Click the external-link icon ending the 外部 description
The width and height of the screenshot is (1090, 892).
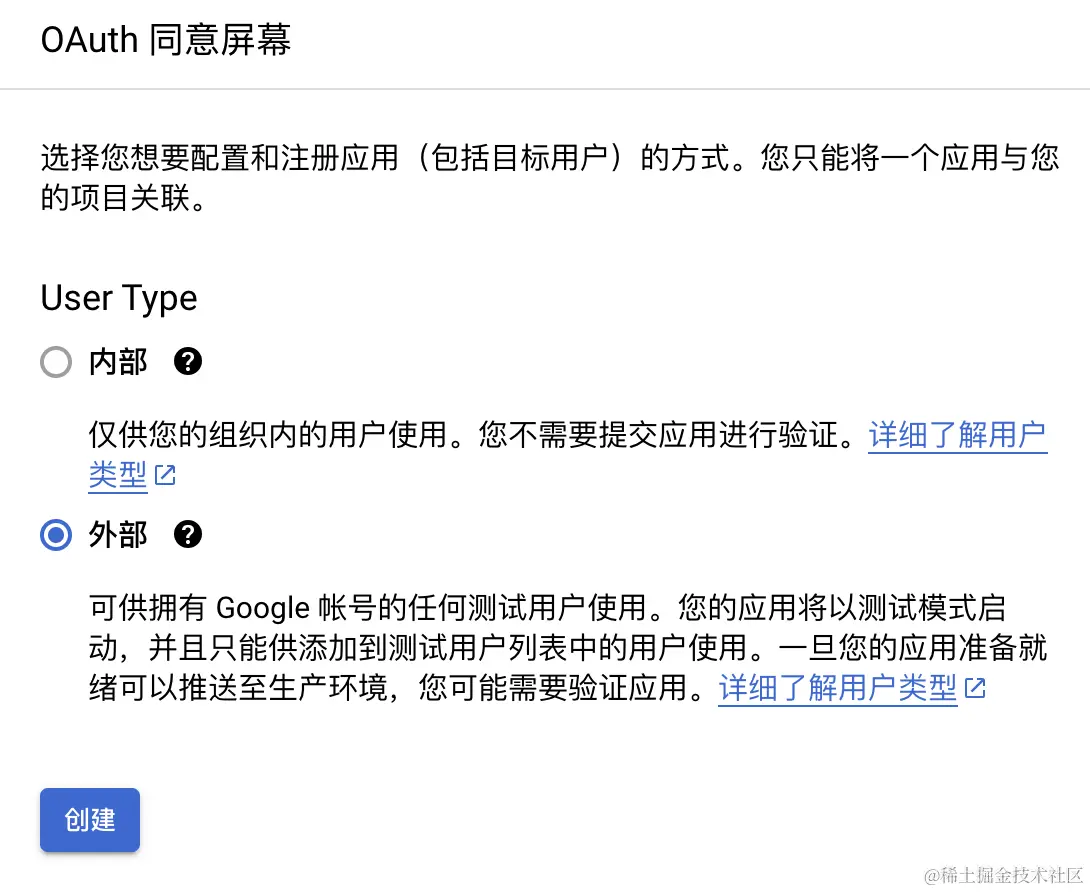975,689
